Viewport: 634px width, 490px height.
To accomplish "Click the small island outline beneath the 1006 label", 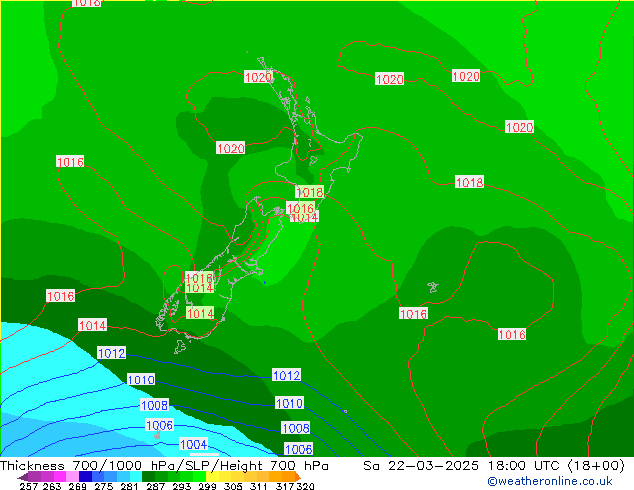I will pyautogui.click(x=157, y=435).
